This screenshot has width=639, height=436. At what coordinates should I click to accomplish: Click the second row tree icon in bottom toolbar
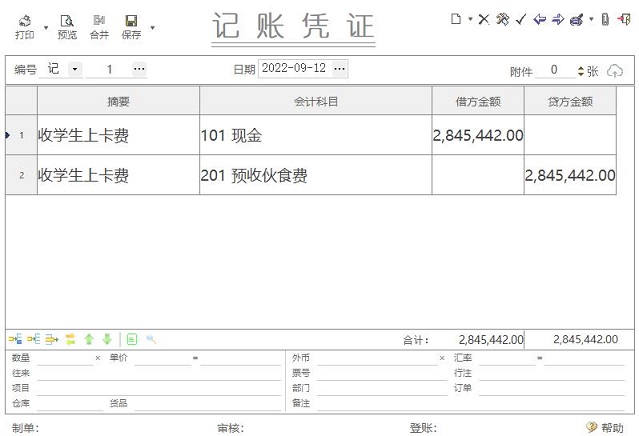[33, 339]
